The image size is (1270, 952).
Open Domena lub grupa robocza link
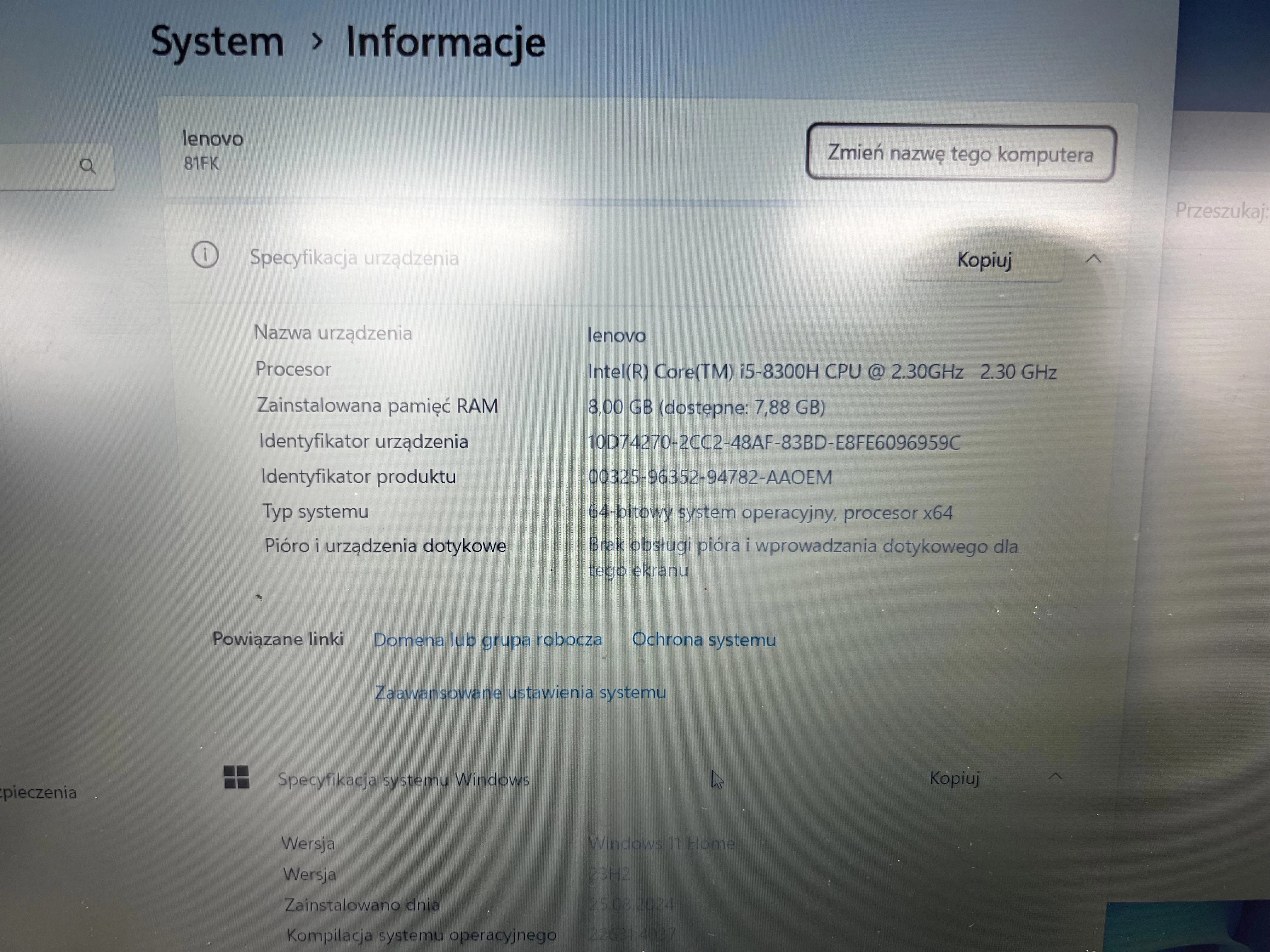coord(488,639)
